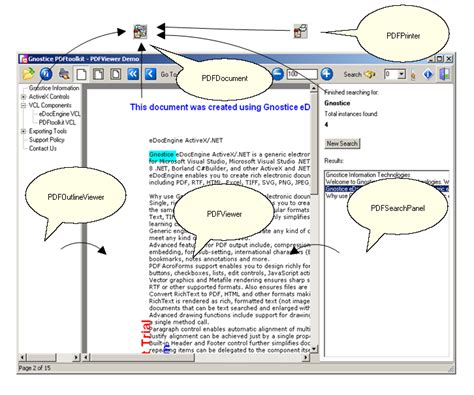
Task: Select ActiveX Controls outline entry
Action: 49,97
